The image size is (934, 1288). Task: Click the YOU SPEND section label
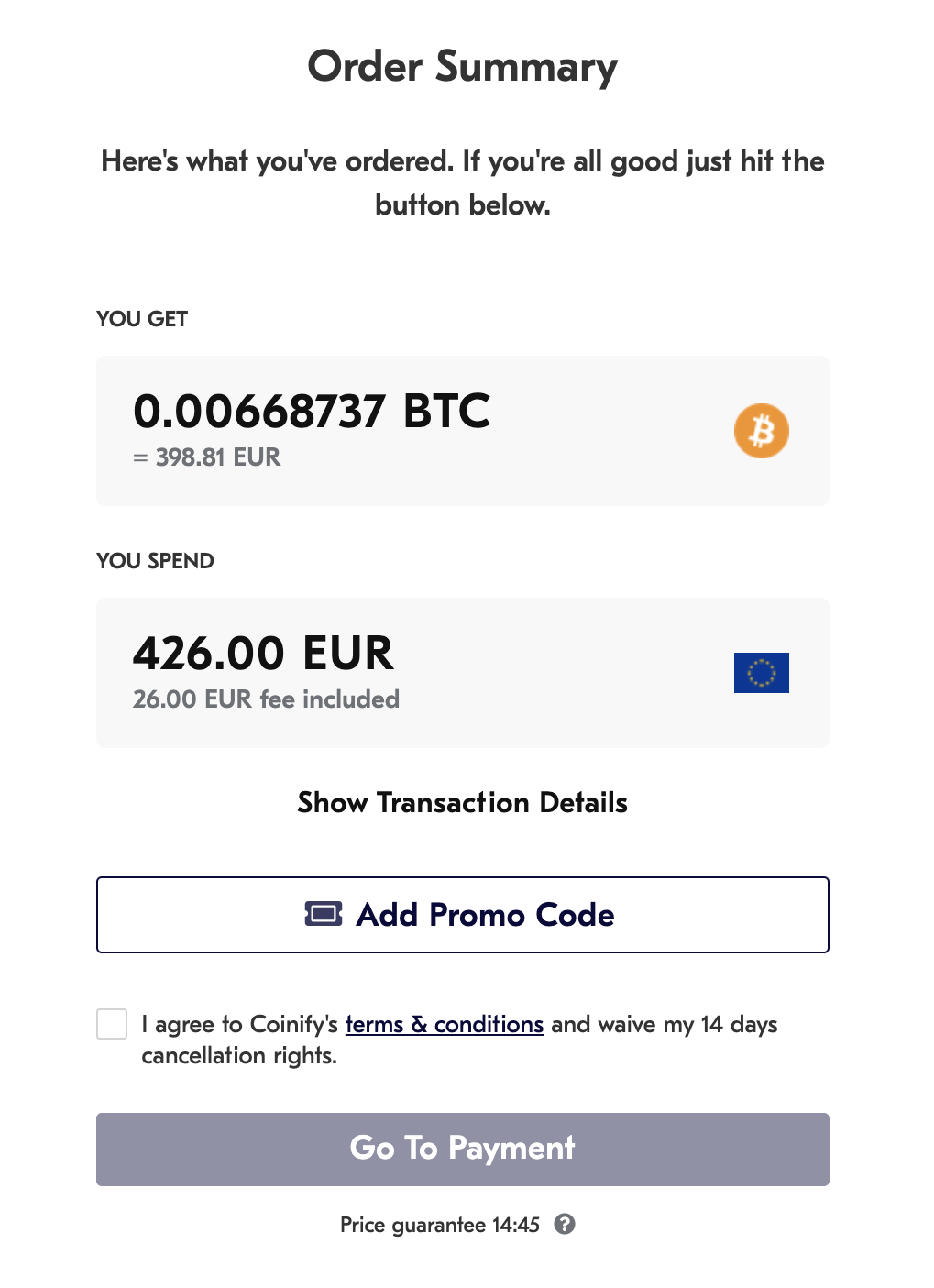tap(155, 561)
